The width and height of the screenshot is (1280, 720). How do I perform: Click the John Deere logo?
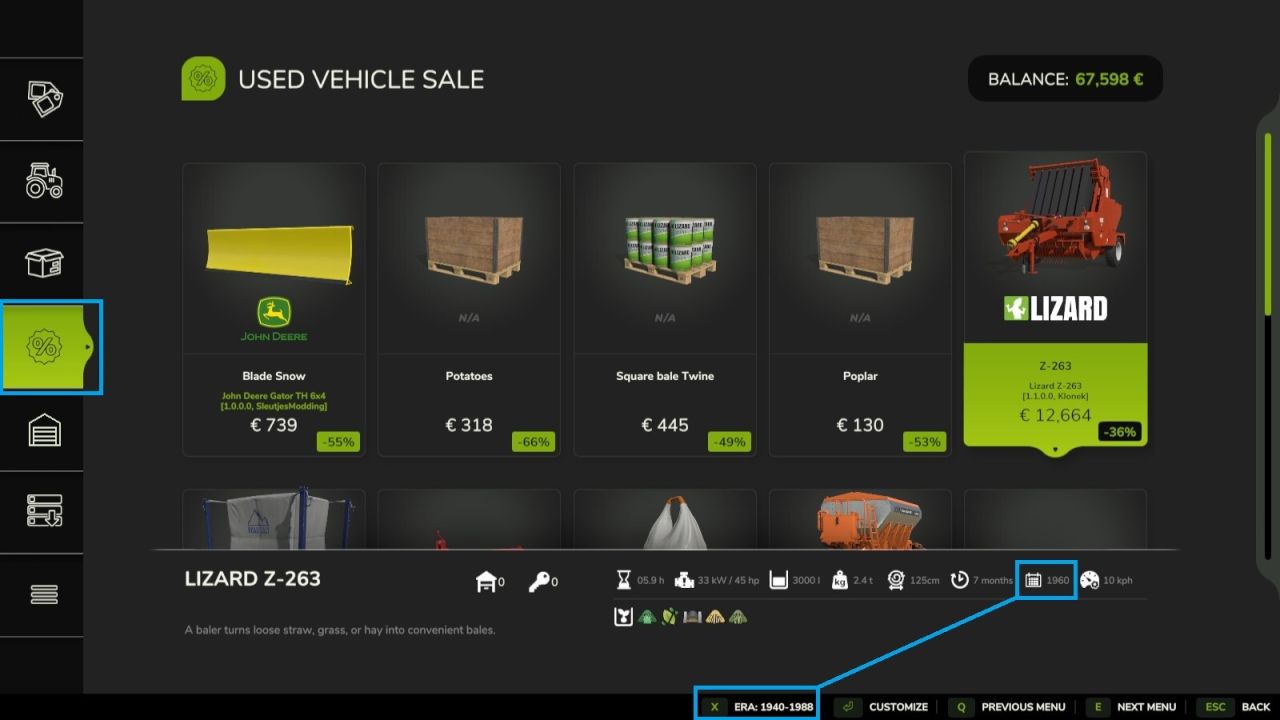tap(274, 320)
